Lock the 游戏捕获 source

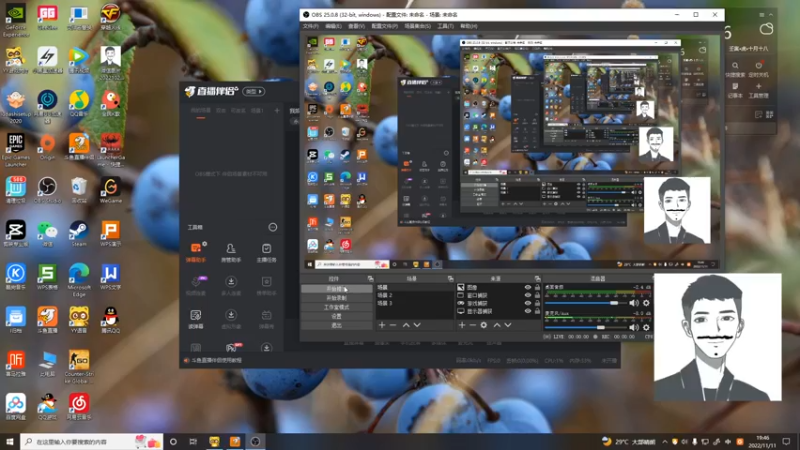click(537, 303)
